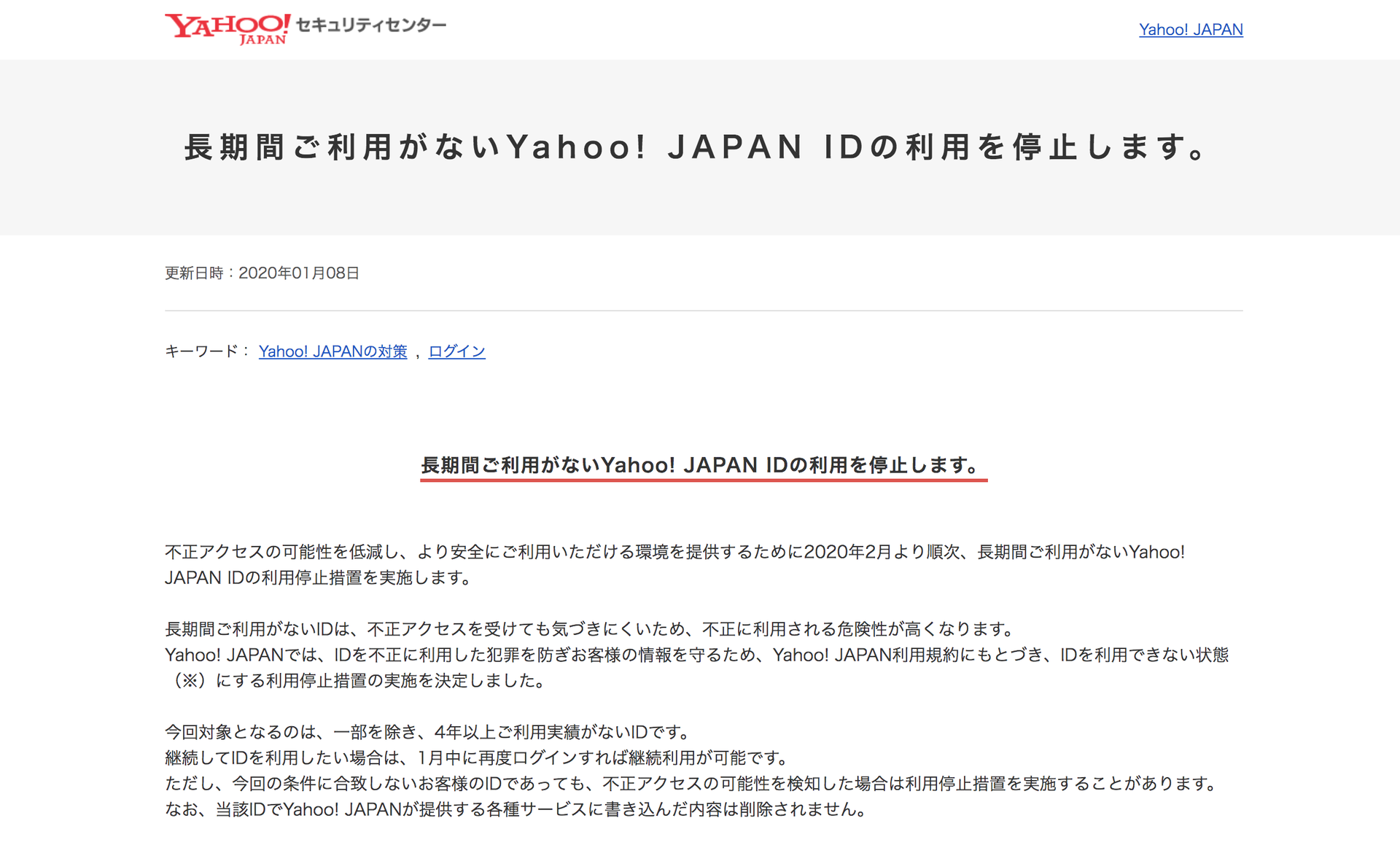1400x845 pixels.
Task: Click the キーワード： label
Action: tap(209, 351)
